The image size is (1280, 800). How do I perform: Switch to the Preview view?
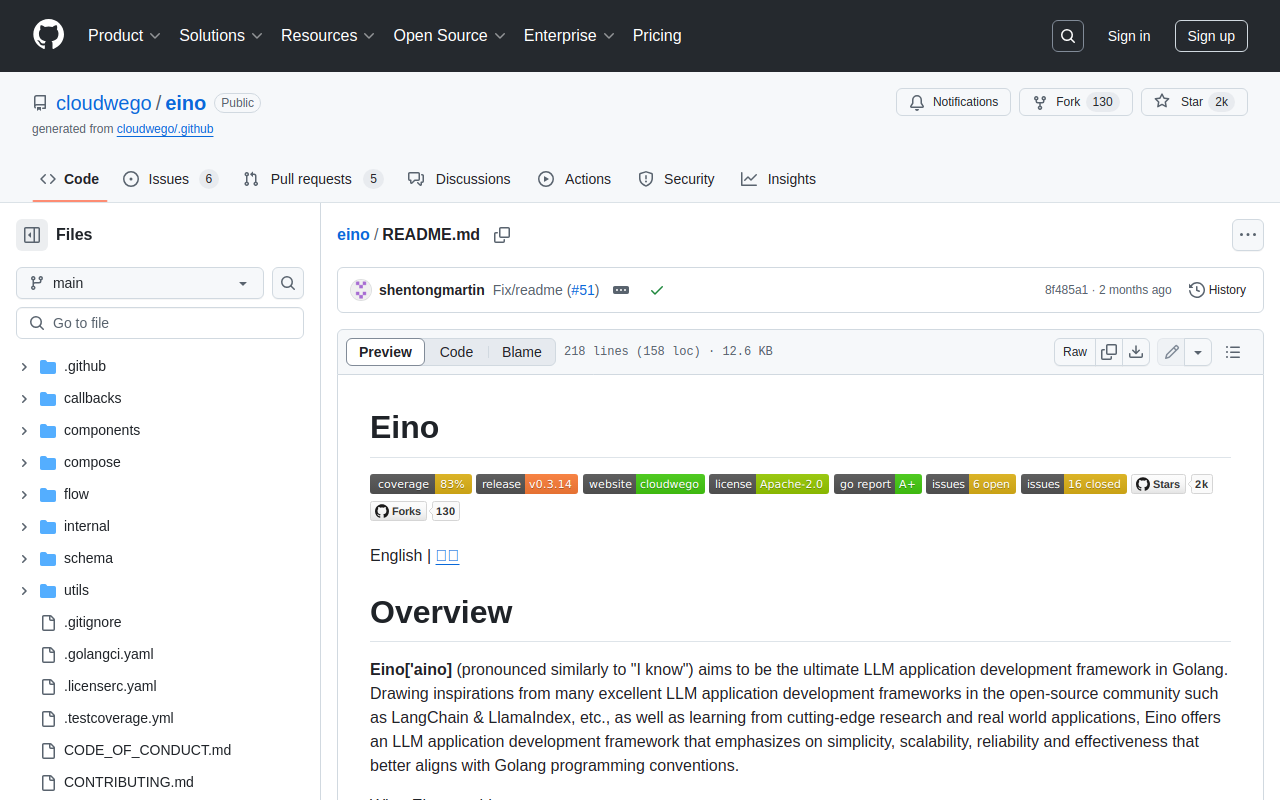tap(385, 352)
